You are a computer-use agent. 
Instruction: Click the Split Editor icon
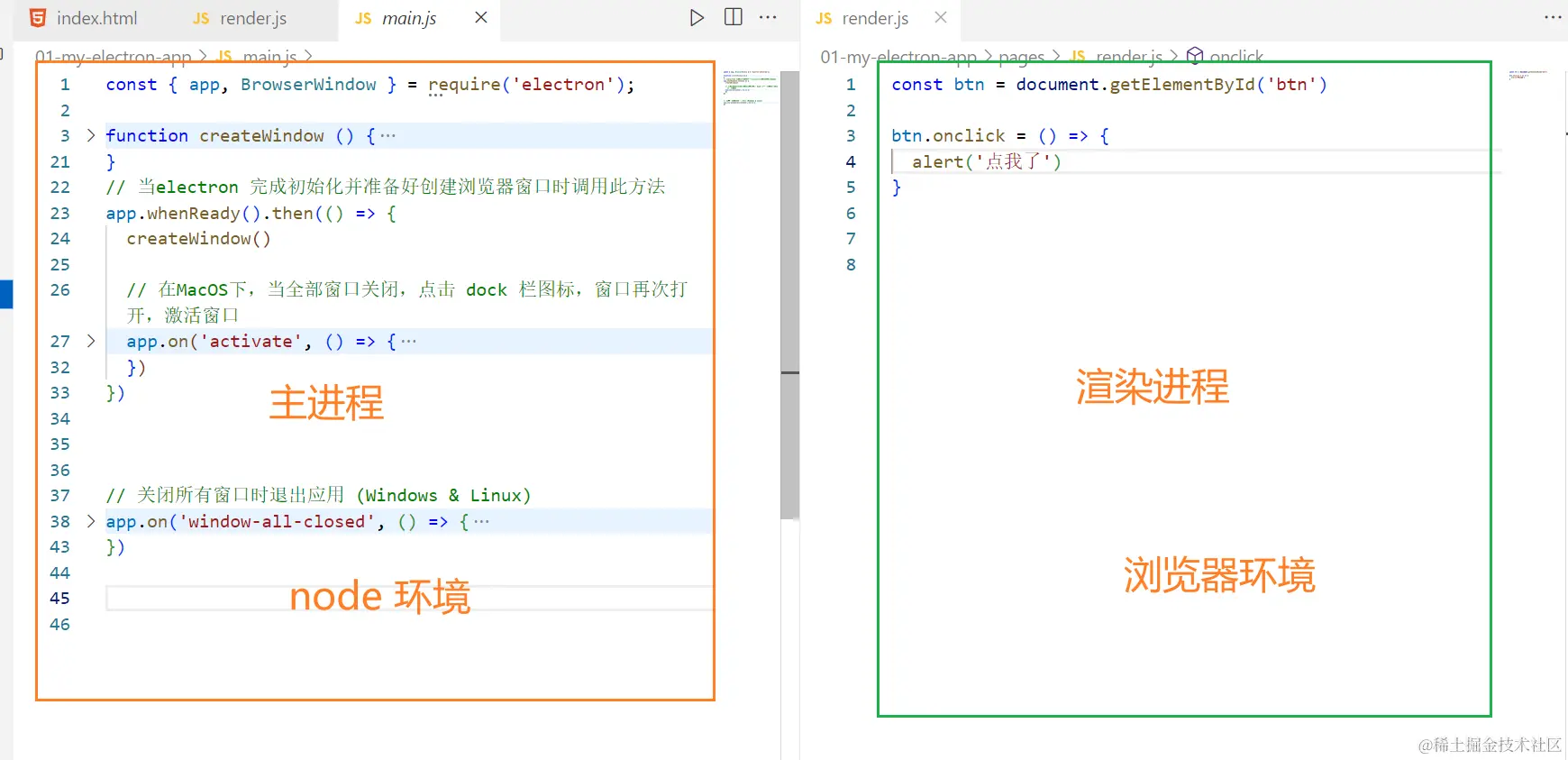[x=734, y=17]
